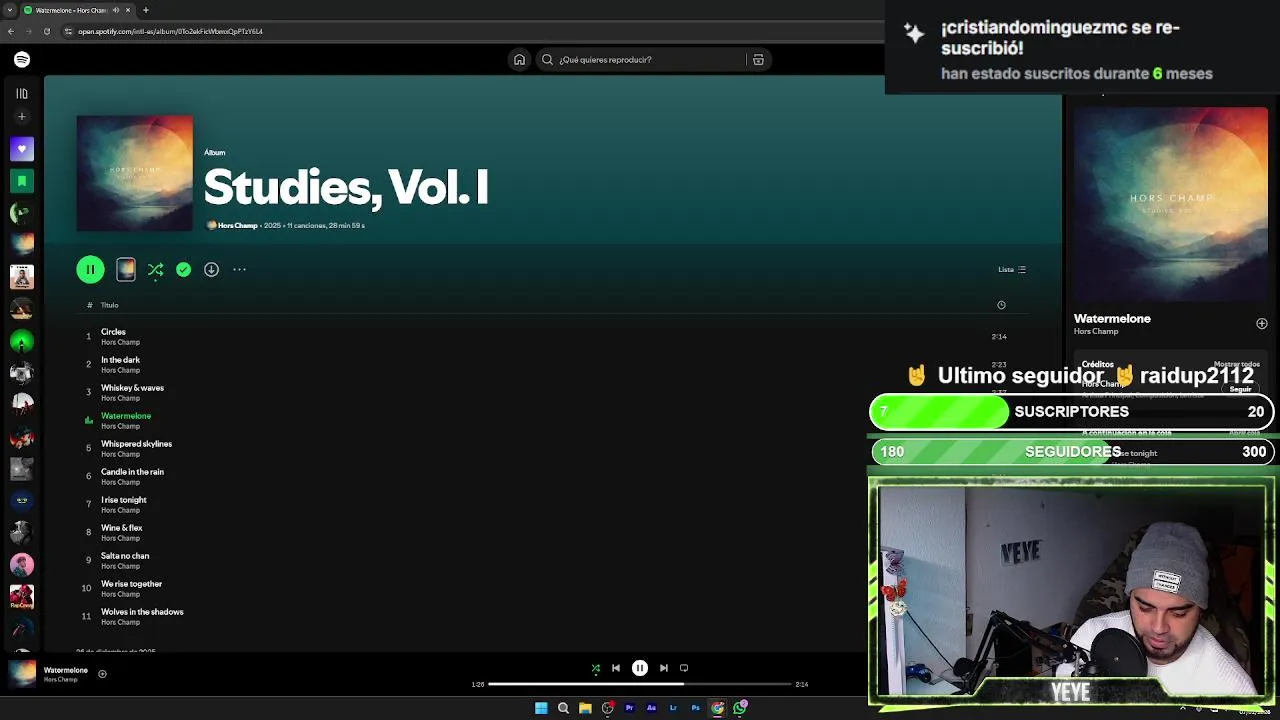Open a new browser tab
1280x720 pixels.
pos(146,10)
